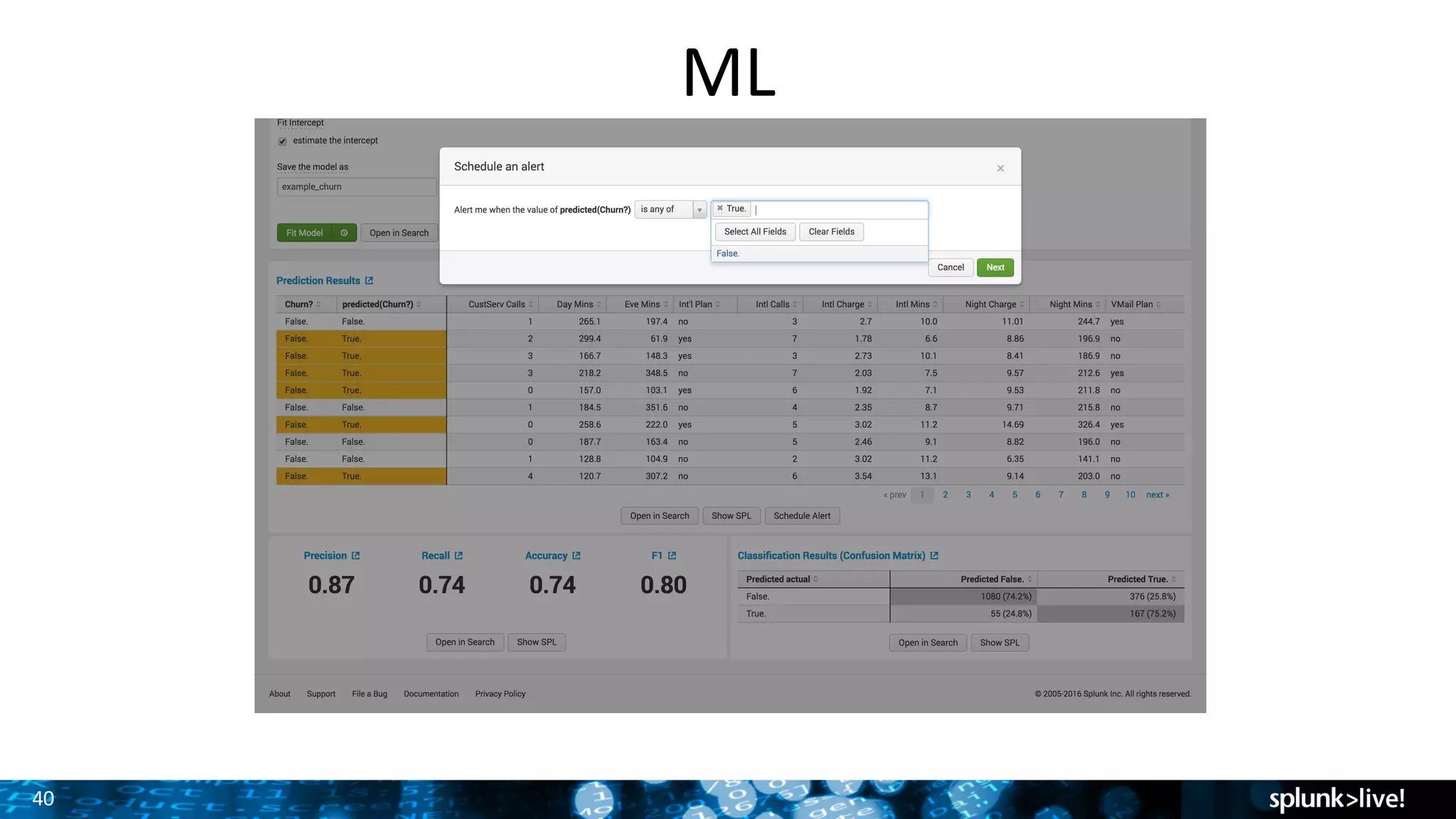Click the Select All Fields button
The height and width of the screenshot is (819, 1456).
click(x=755, y=232)
